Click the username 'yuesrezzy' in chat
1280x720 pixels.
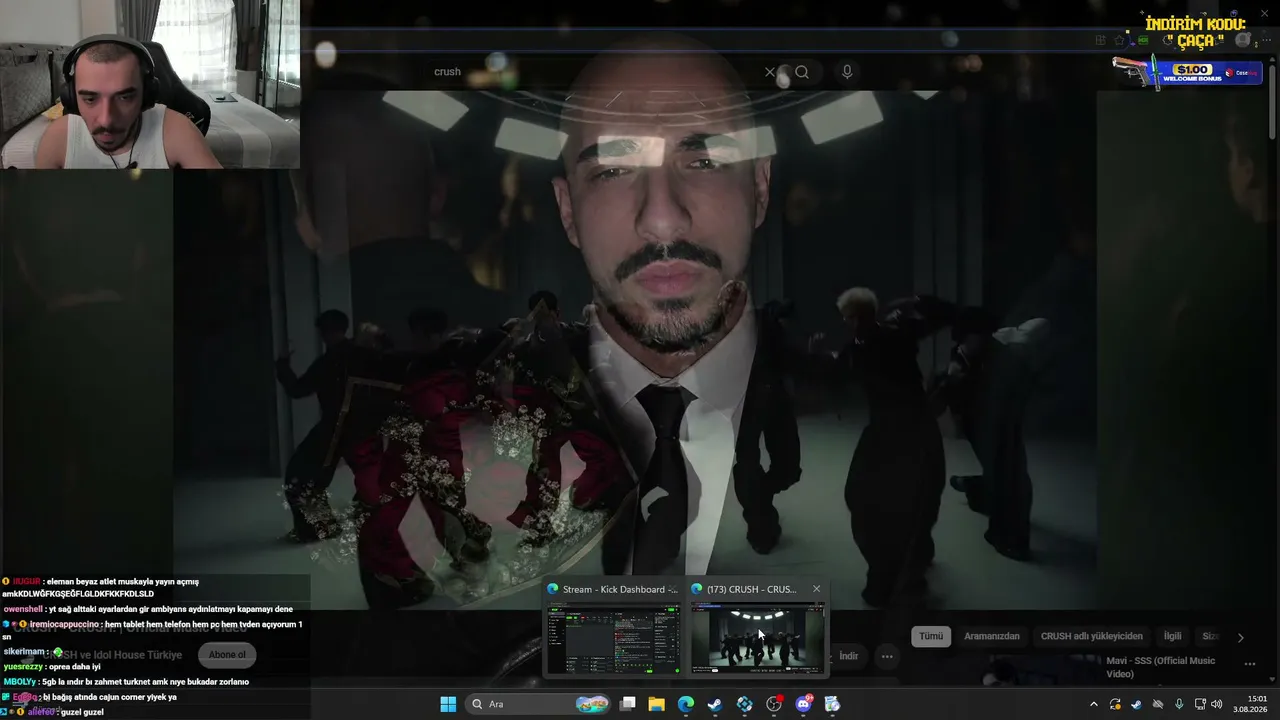tap(25, 667)
